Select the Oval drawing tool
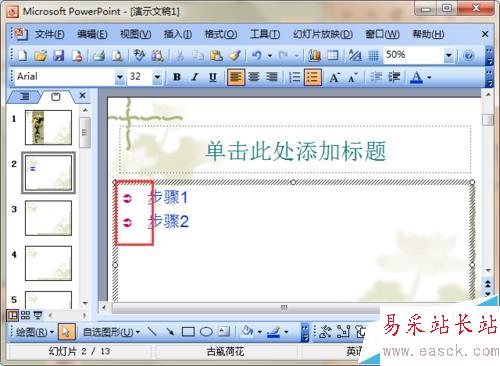500x366 pixels. tap(206, 331)
